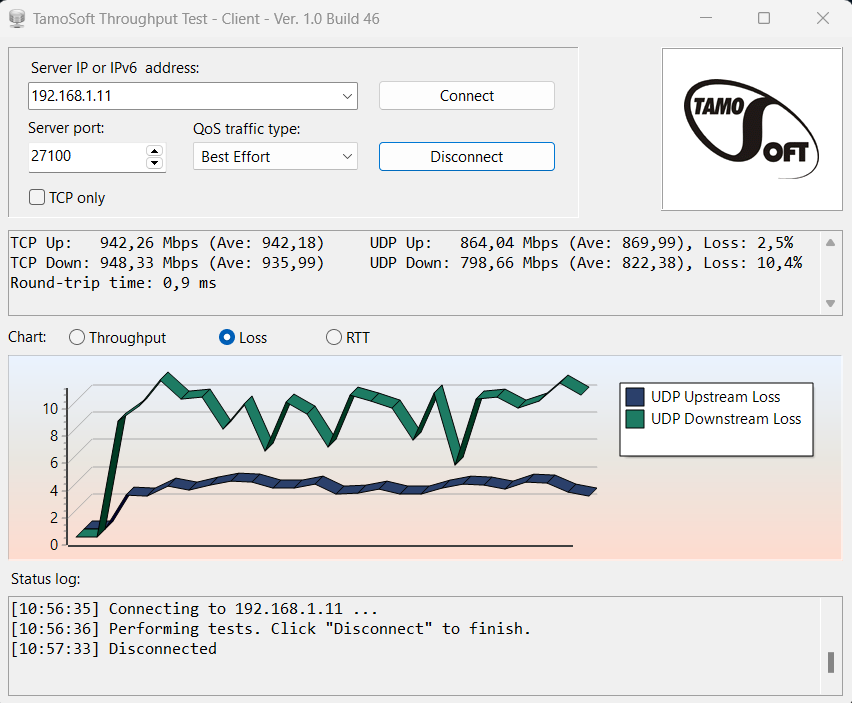Click the 'QoS traffic type:' label
The height and width of the screenshot is (703, 852).
[x=247, y=129]
